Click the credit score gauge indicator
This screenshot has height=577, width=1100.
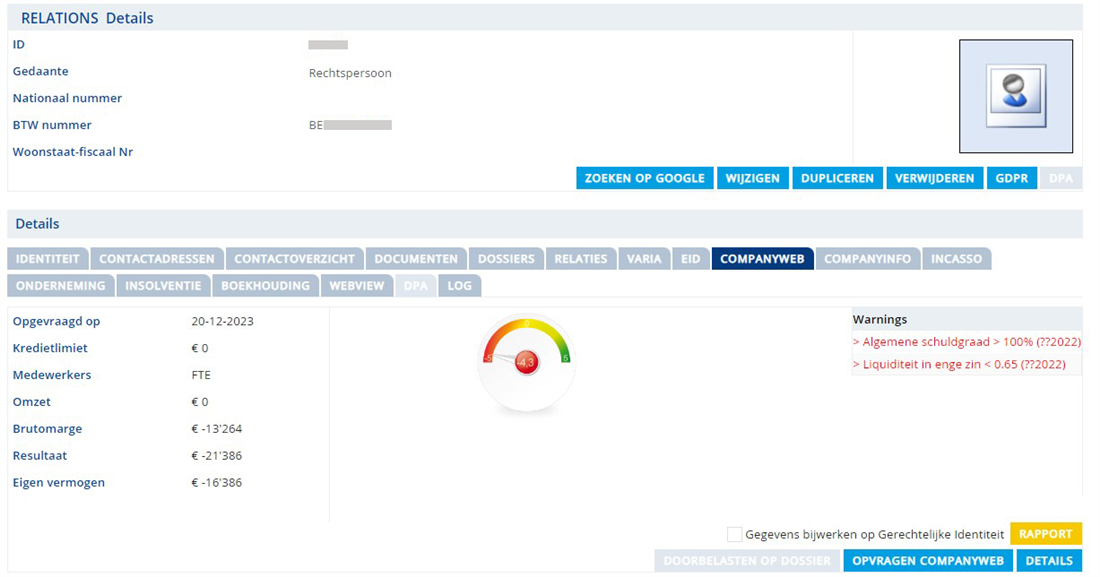[x=526, y=362]
